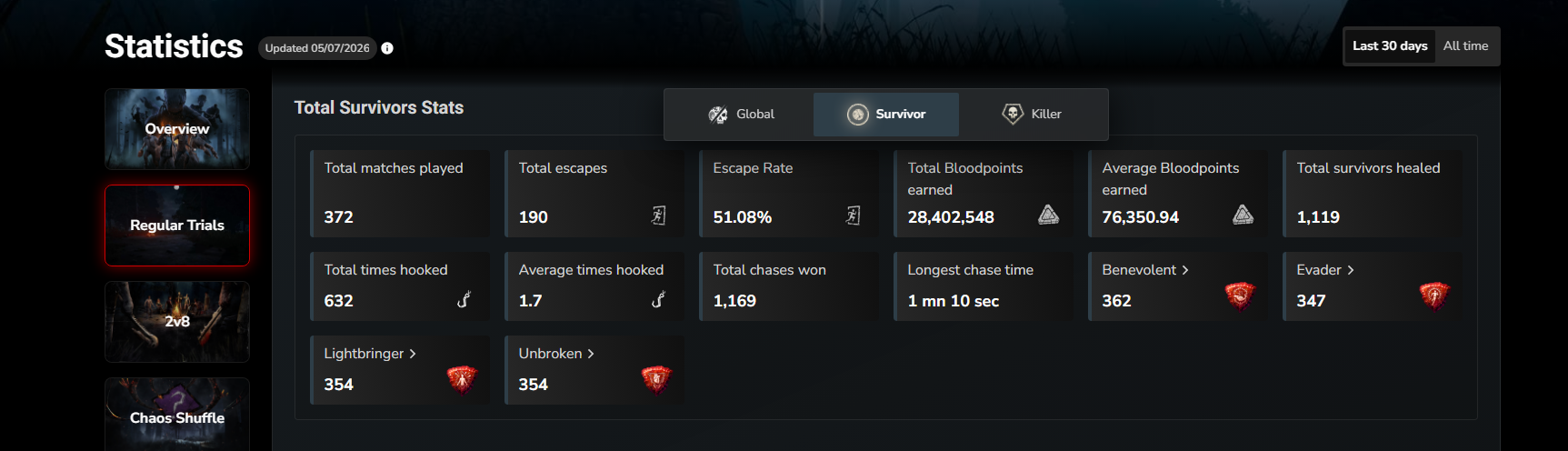Switch time range to Last 30 days
This screenshot has width=1568, height=451.
click(x=1390, y=46)
